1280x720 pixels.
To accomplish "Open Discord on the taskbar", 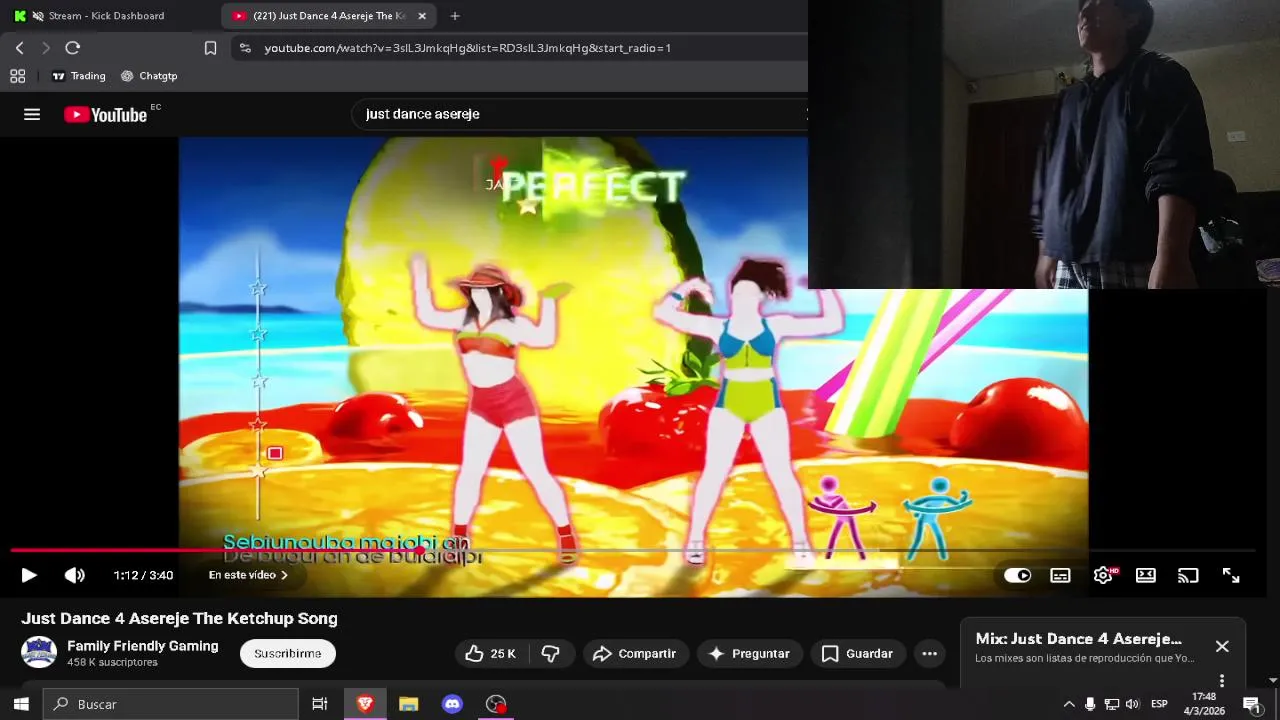I will coord(452,704).
